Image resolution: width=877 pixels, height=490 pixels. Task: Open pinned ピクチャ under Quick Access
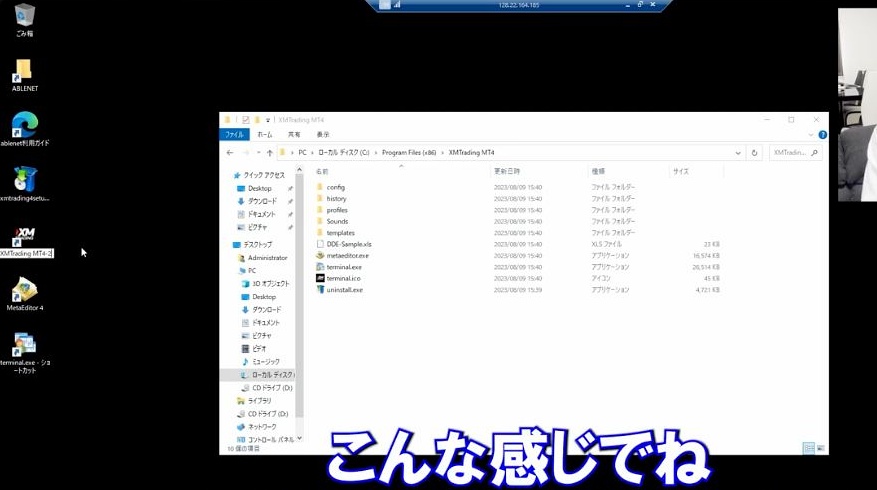(x=257, y=227)
